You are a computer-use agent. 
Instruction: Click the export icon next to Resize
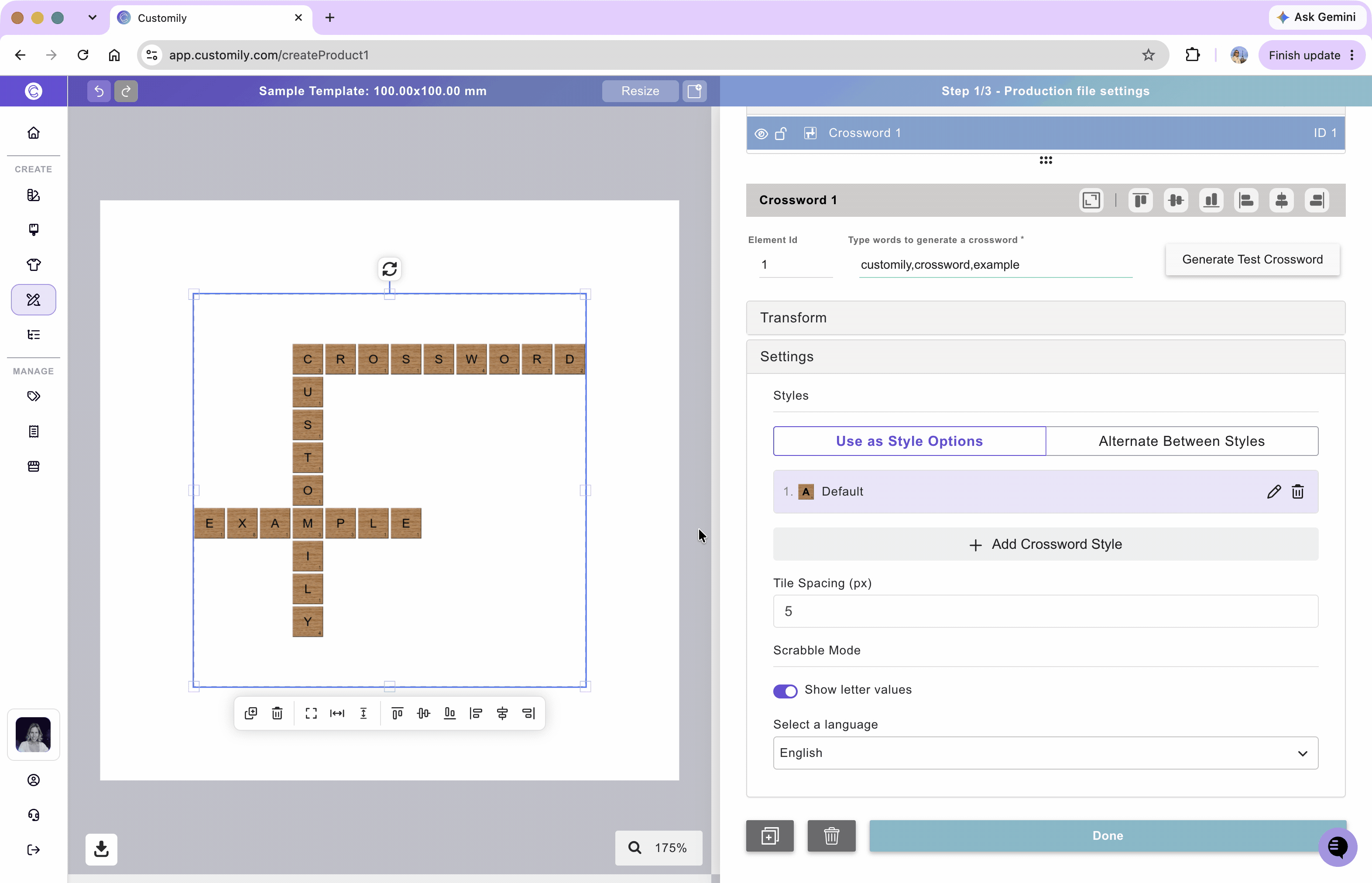(695, 91)
